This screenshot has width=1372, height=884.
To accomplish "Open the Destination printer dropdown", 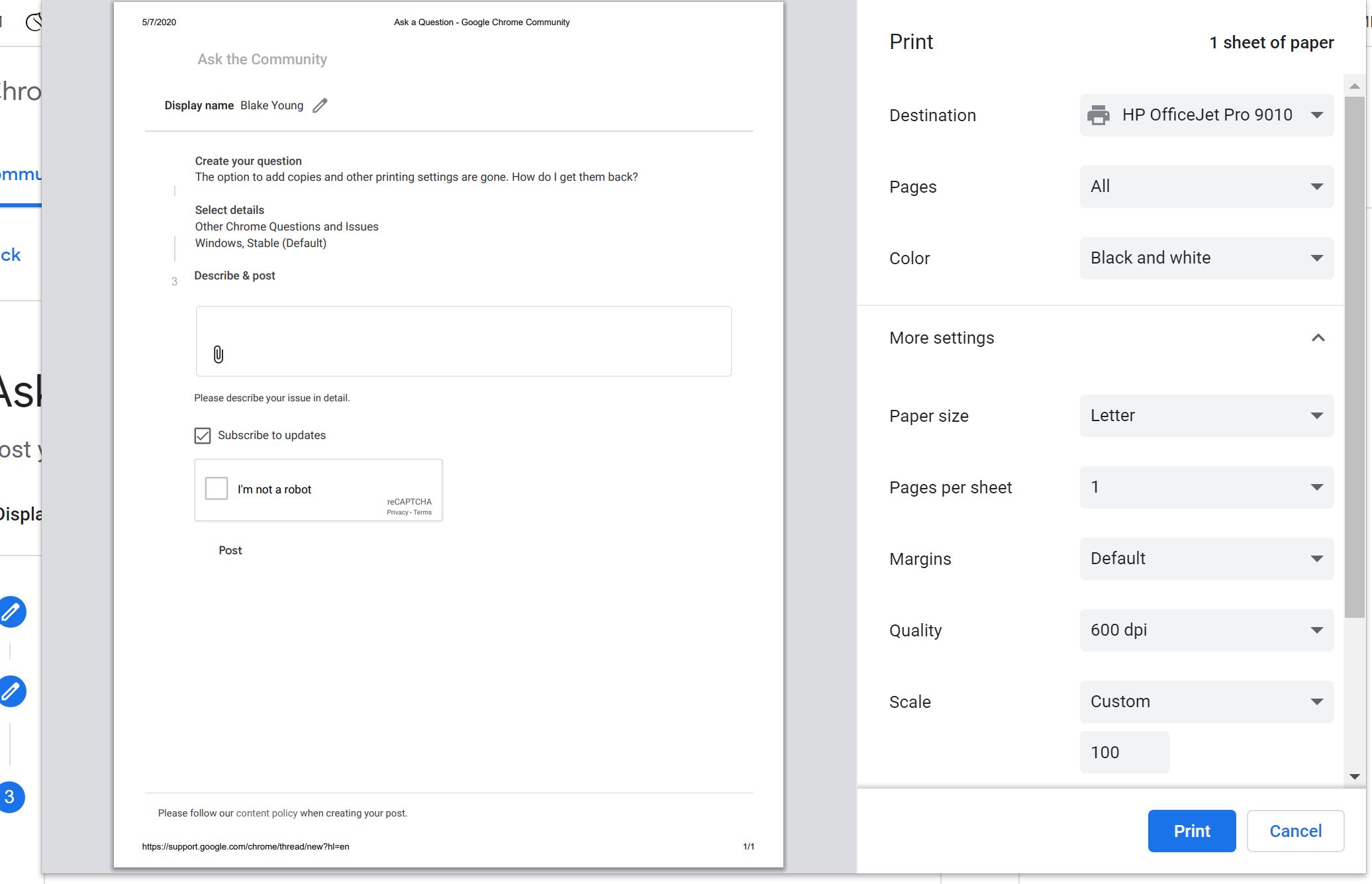I will click(1206, 115).
